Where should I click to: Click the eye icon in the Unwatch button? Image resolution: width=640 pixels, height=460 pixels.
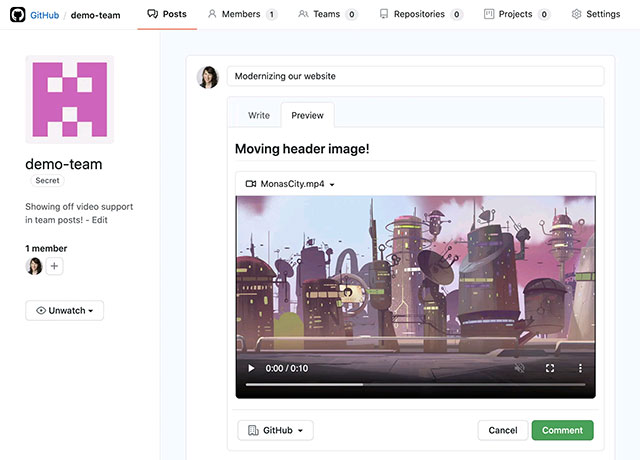[x=41, y=311]
